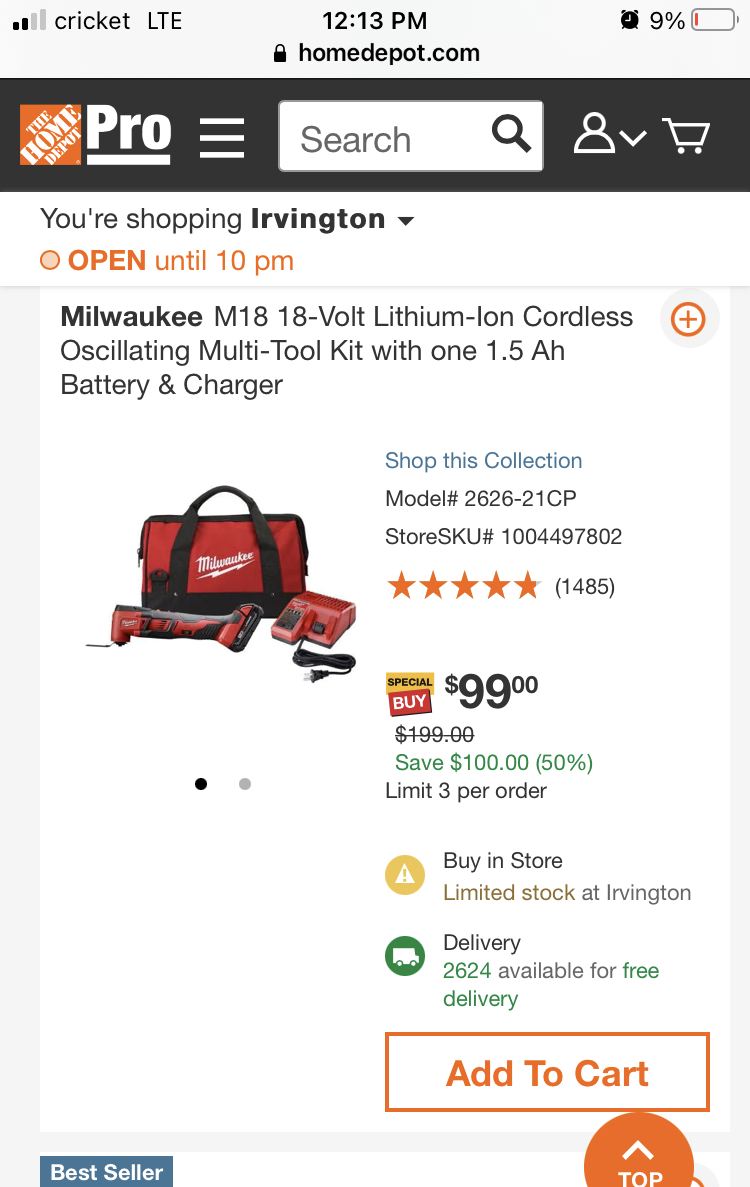Tap the orange plus add-to-list icon
750x1187 pixels.
[688, 319]
